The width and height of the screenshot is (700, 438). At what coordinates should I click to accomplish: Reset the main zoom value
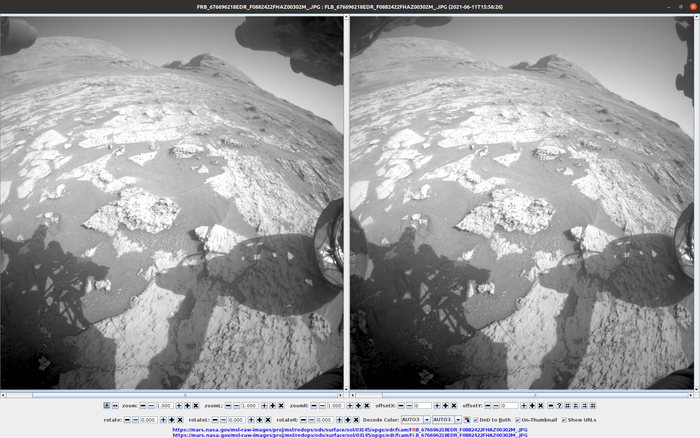(196, 406)
